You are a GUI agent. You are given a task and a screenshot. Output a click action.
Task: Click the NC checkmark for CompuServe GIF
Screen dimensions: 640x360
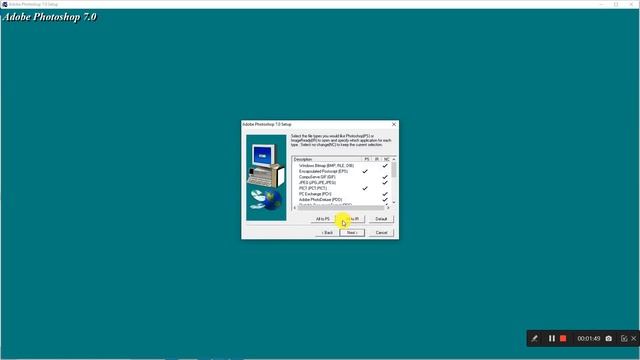pyautogui.click(x=384, y=177)
